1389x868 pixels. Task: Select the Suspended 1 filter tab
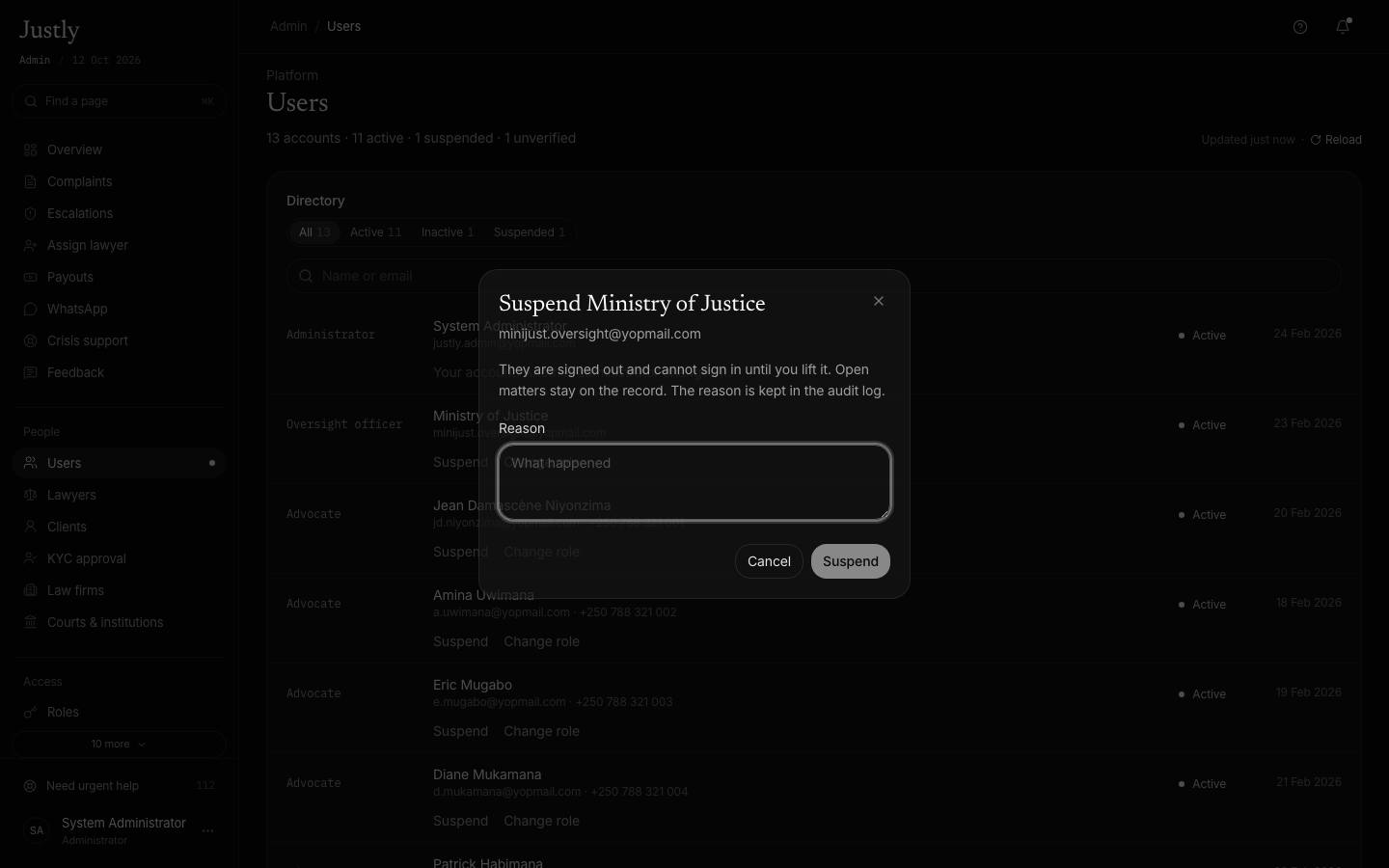529,232
